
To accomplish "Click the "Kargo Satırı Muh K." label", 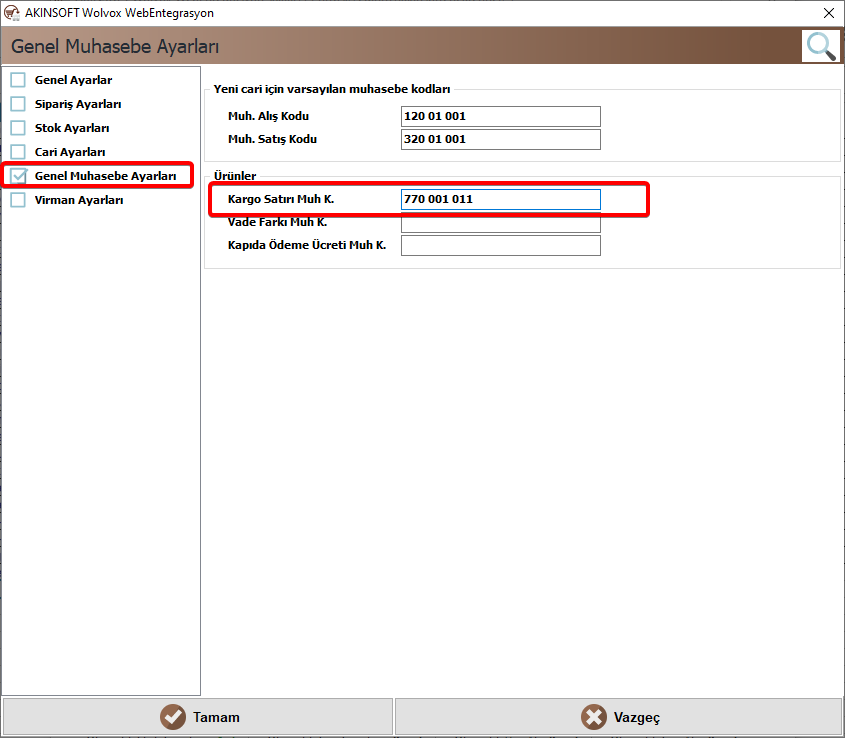I will tap(281, 199).
